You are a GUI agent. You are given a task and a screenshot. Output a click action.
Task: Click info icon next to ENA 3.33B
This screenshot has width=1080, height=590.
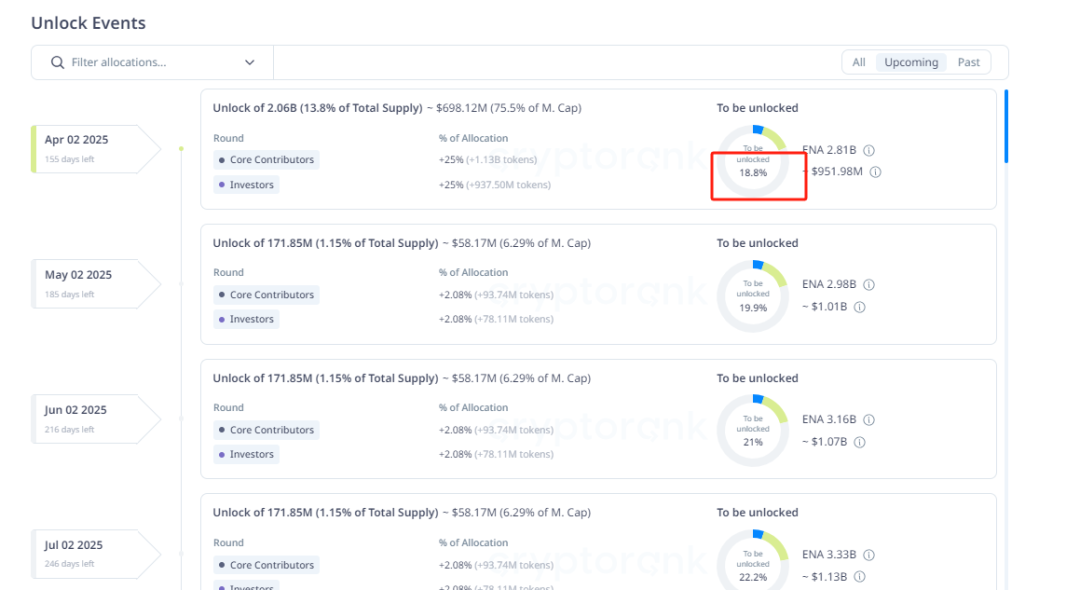click(869, 555)
